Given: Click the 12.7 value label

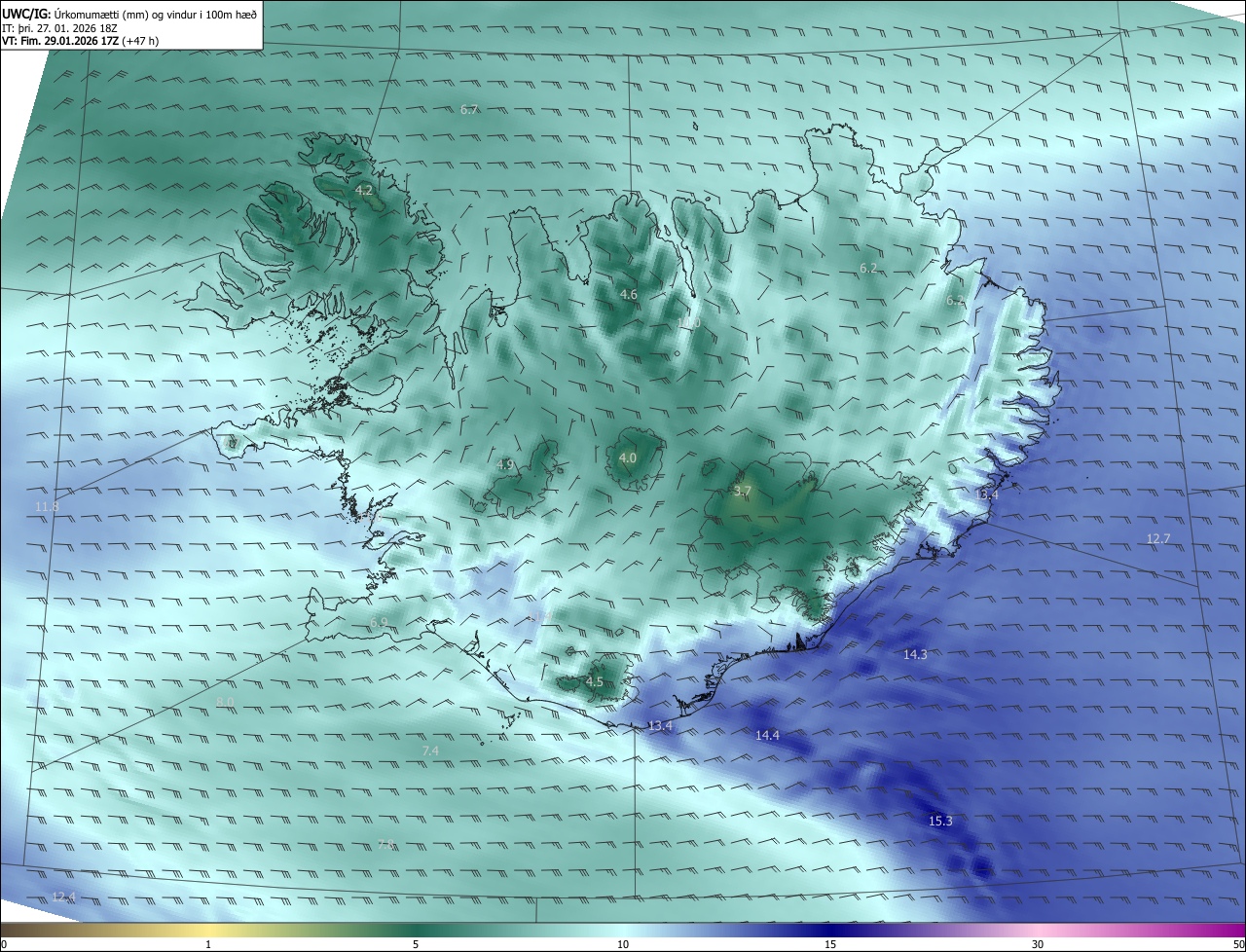Looking at the screenshot, I should coord(1158,539).
